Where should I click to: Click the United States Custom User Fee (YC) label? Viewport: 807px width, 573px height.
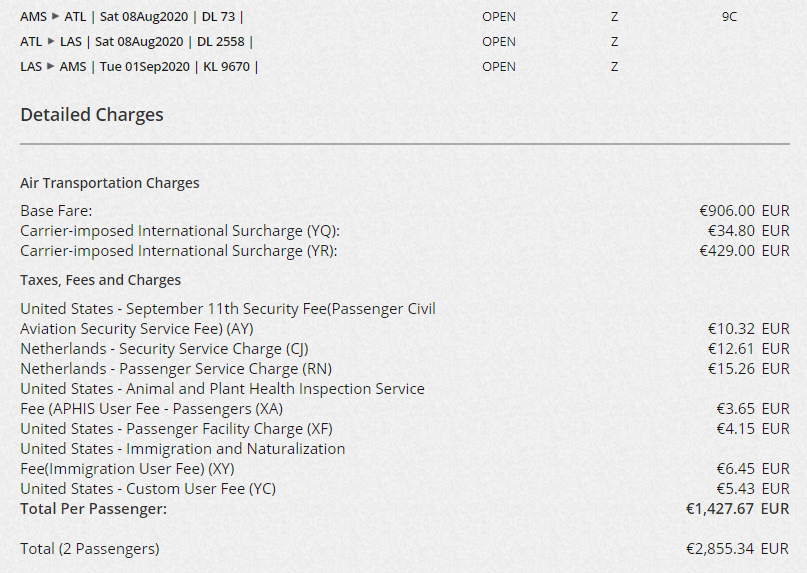click(x=148, y=489)
